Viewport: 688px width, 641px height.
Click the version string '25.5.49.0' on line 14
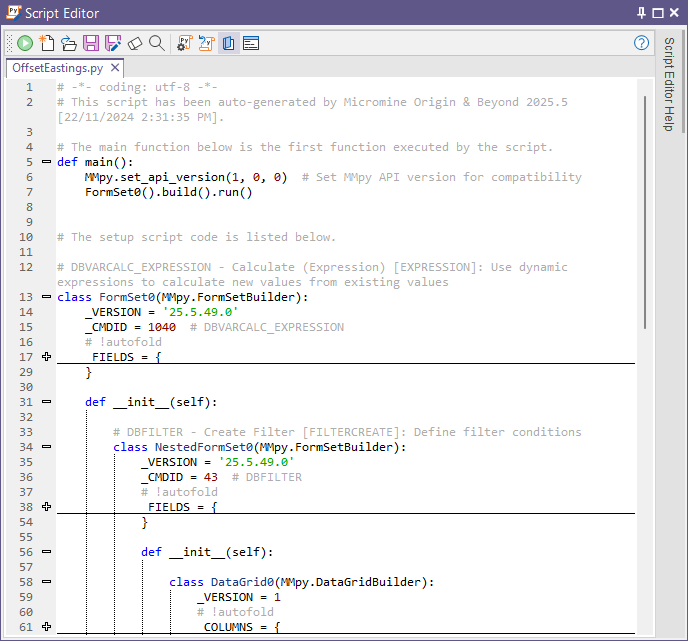[x=200, y=312]
